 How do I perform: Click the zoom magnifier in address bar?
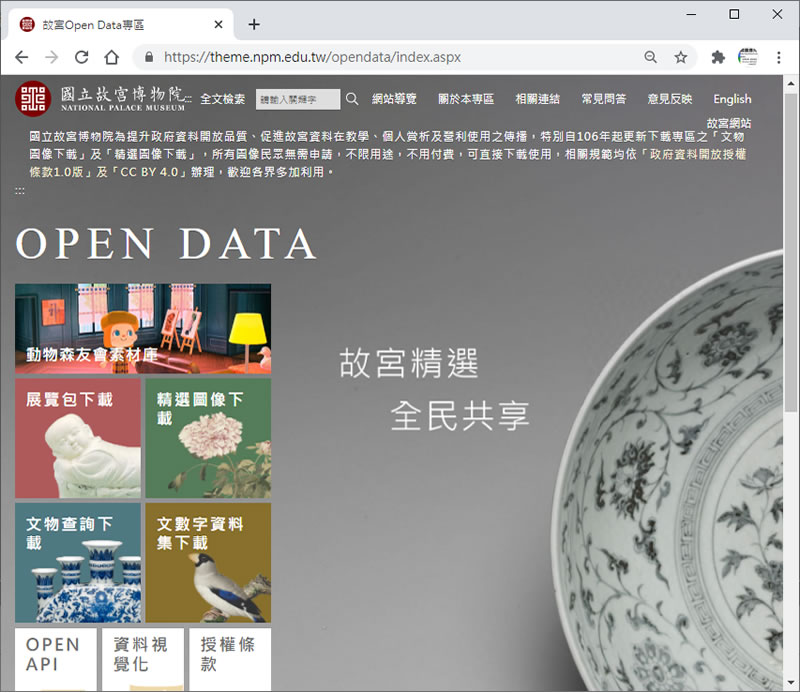(651, 57)
